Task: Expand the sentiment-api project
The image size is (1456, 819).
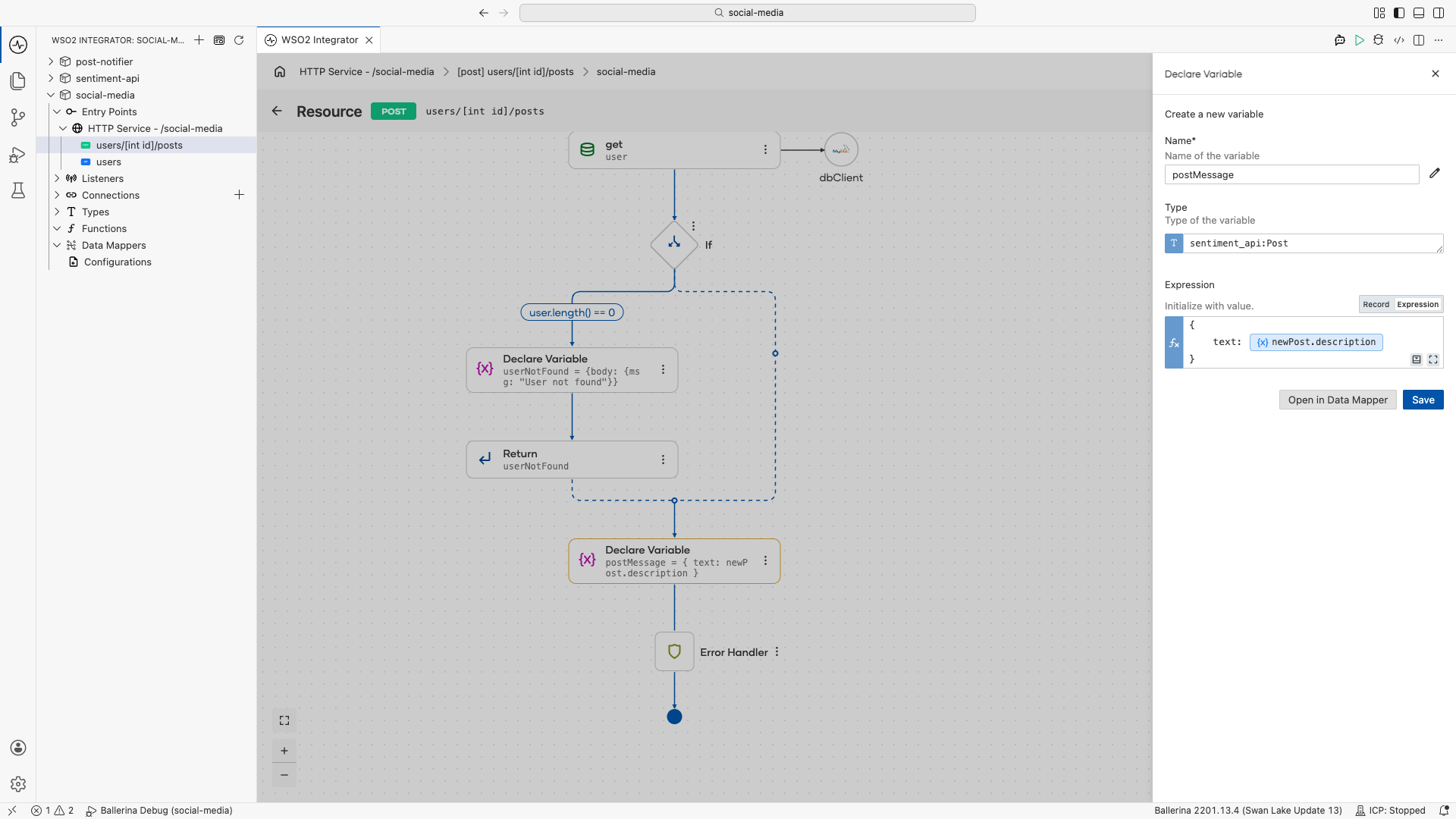Action: (51, 78)
